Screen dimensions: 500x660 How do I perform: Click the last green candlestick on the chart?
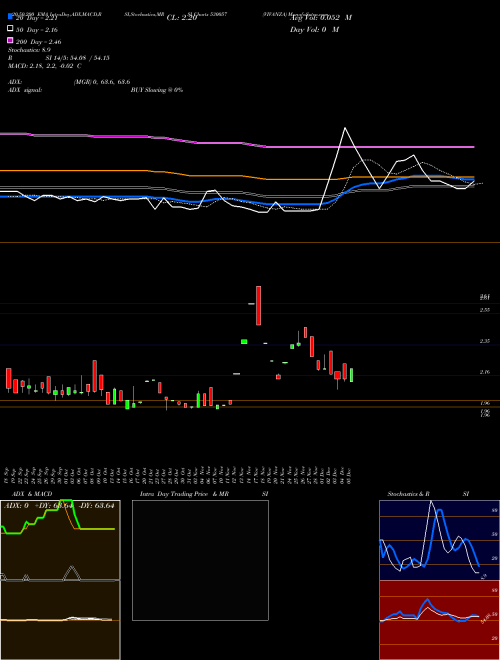(x=351, y=375)
